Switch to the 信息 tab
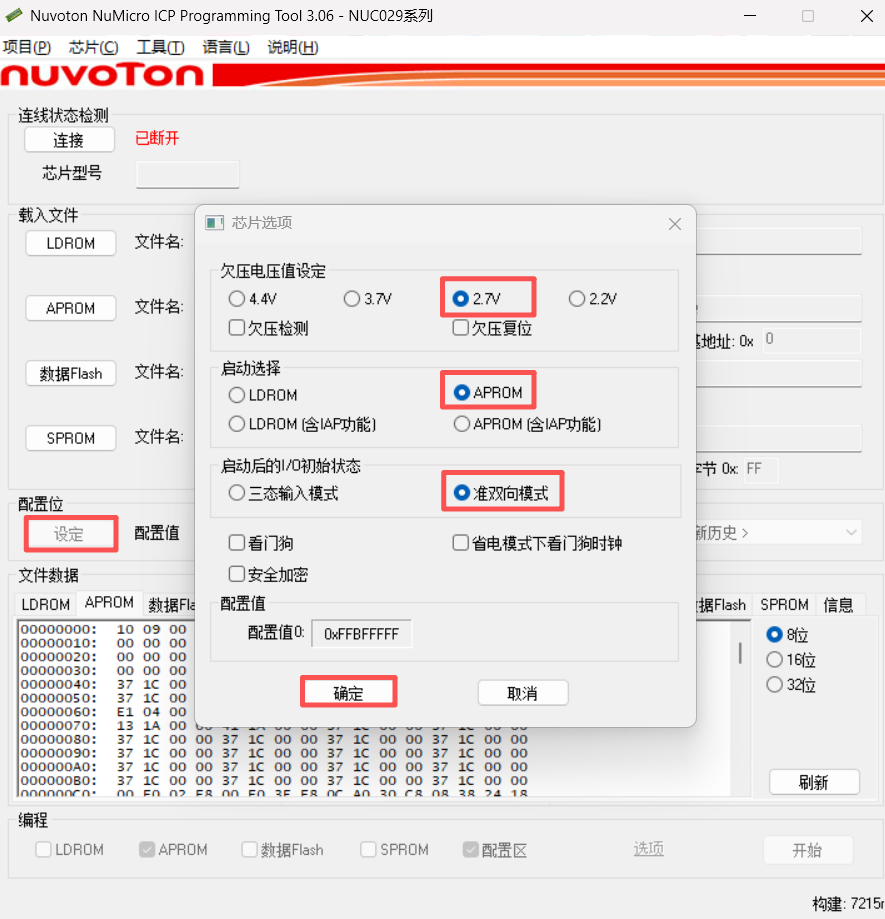This screenshot has width=885, height=919. click(838, 605)
